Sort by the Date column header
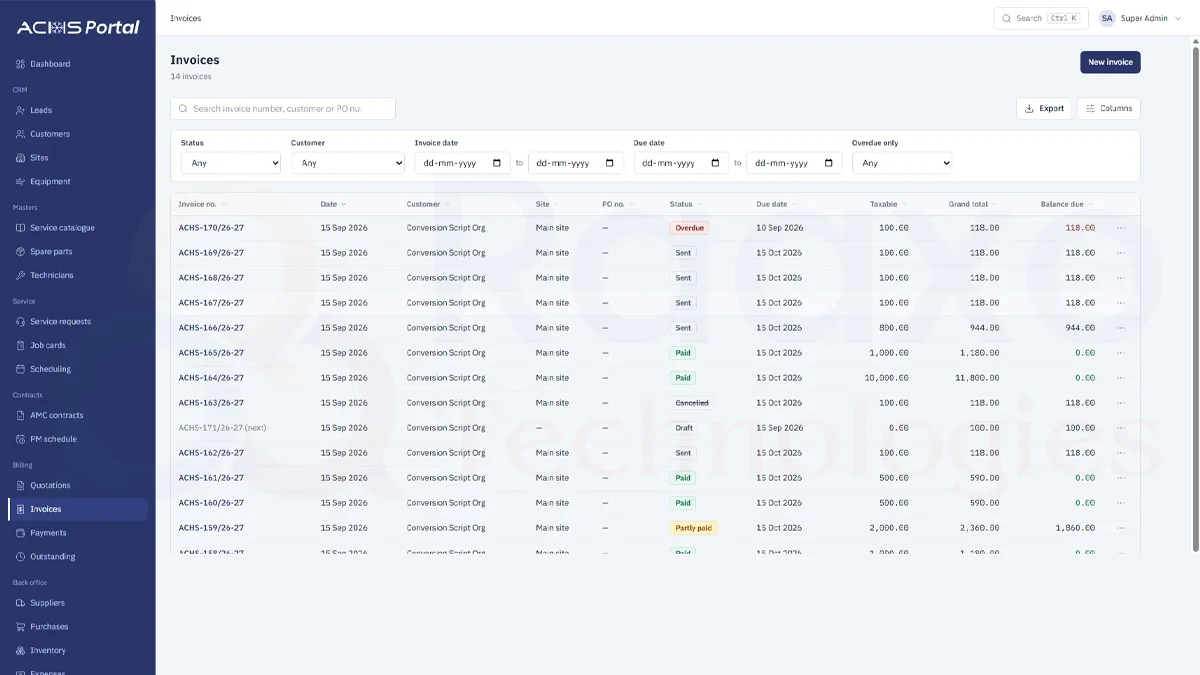 [333, 204]
